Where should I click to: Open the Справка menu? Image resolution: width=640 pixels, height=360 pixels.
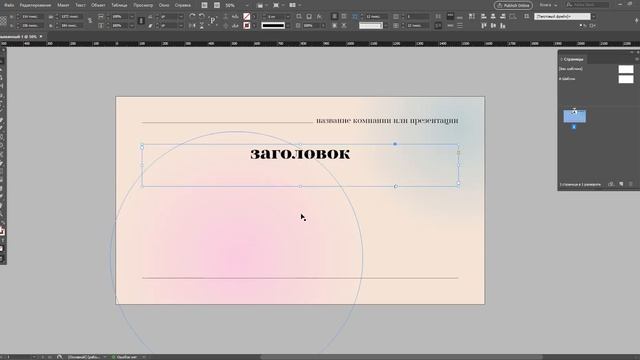[x=182, y=5]
